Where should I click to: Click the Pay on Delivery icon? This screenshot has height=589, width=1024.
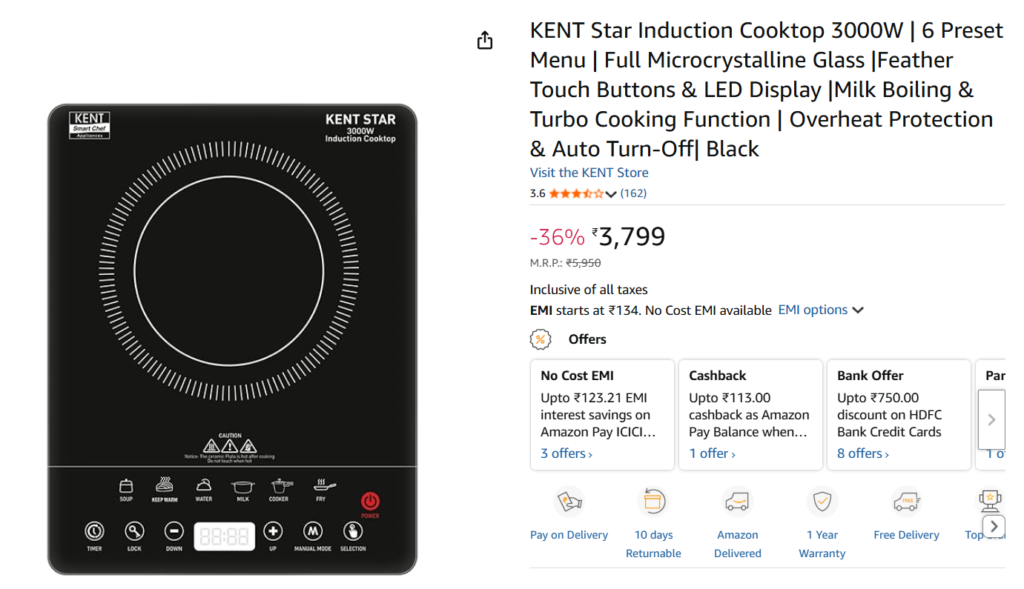tap(569, 501)
